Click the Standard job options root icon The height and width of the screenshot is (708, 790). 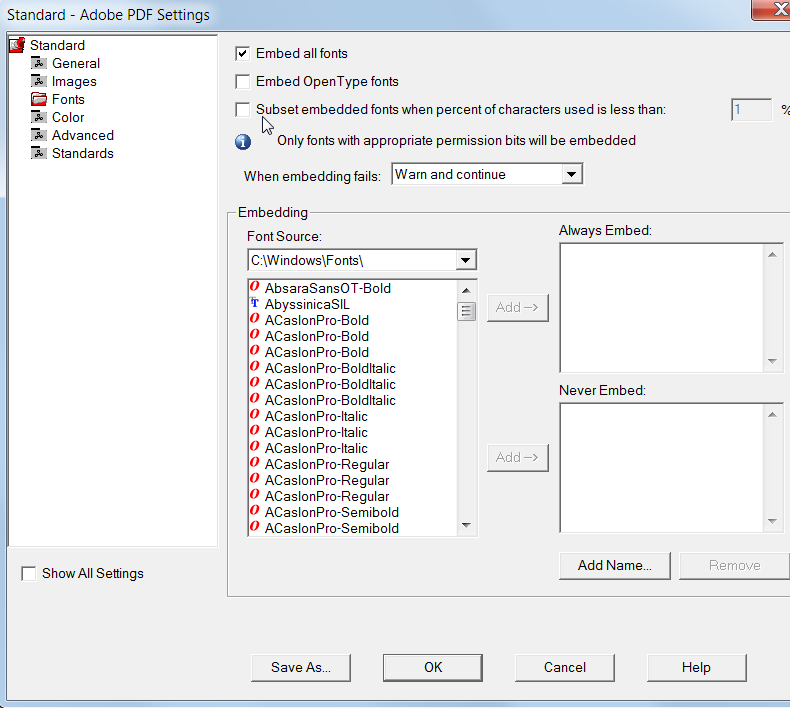tap(17, 45)
